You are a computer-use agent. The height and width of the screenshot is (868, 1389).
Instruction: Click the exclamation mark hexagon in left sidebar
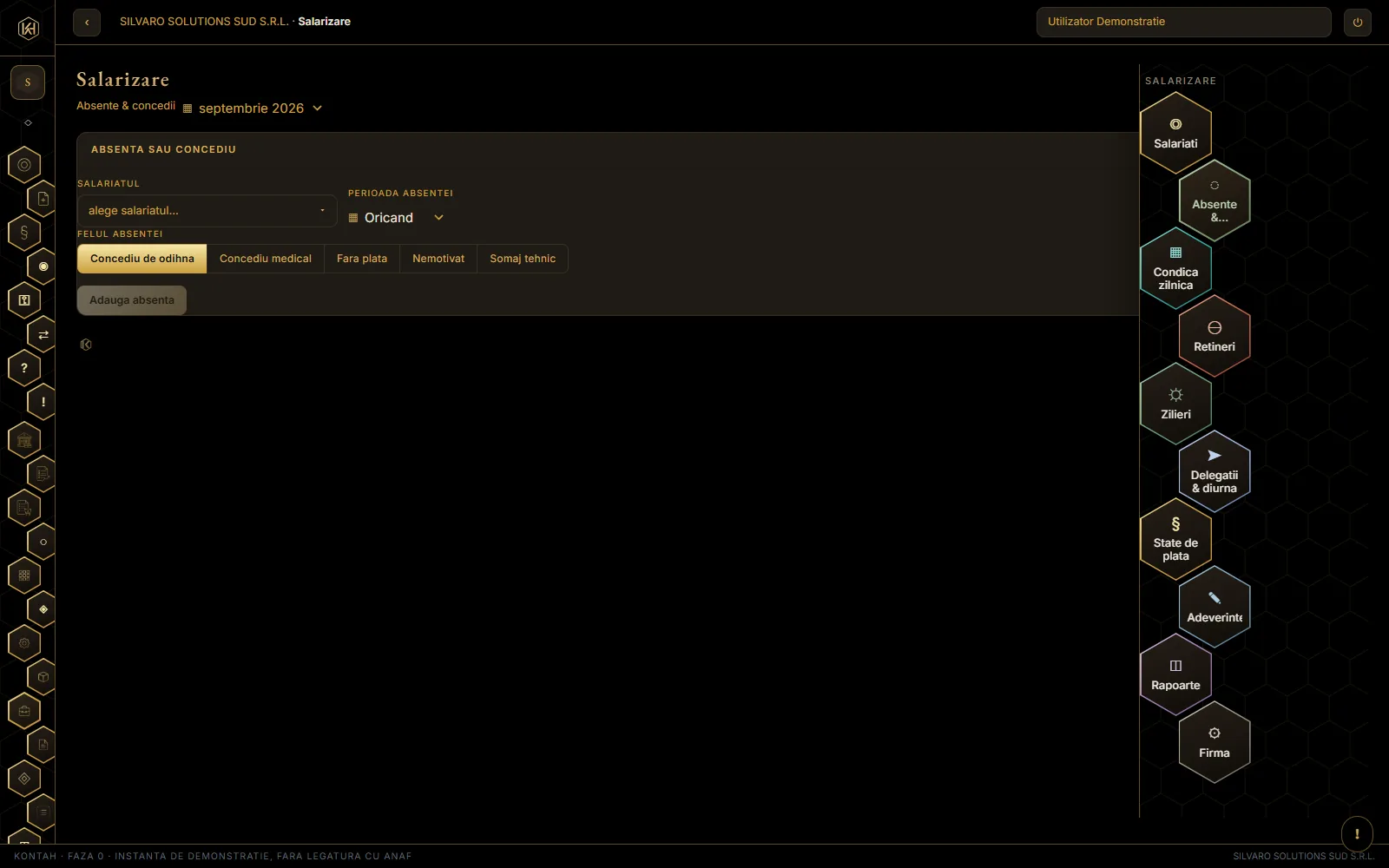[x=43, y=402]
